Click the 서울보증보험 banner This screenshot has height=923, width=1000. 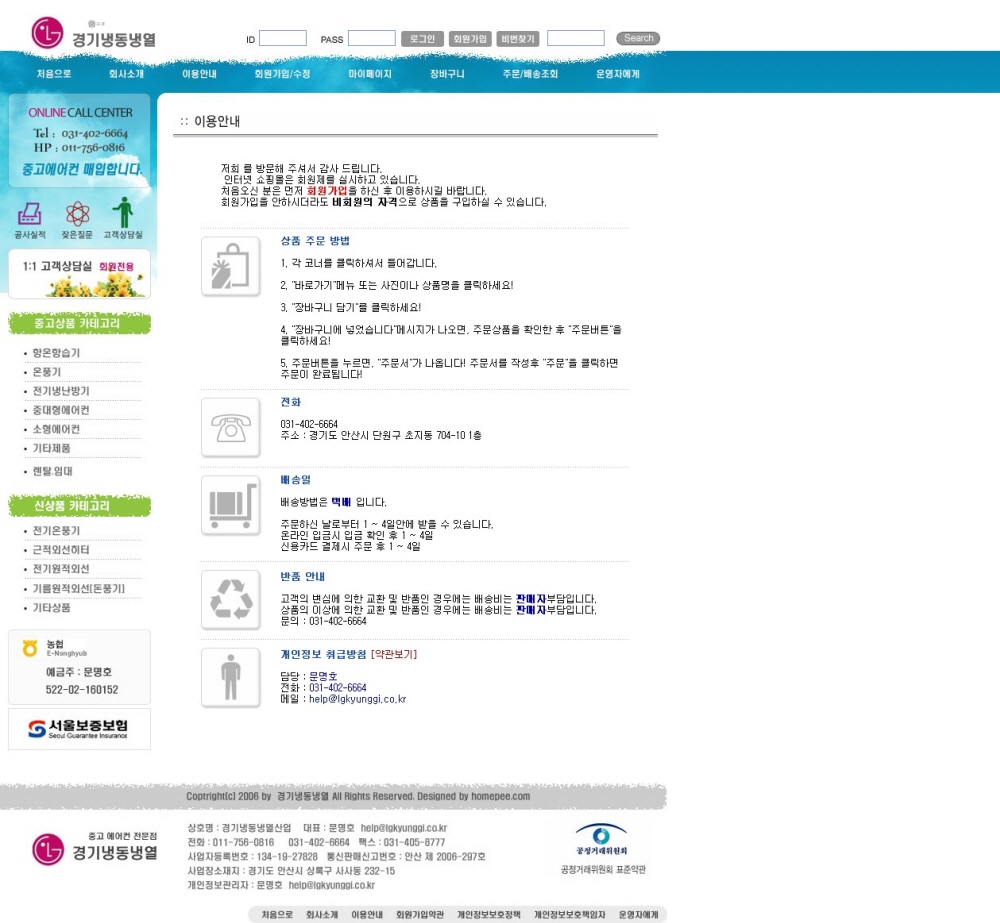click(x=79, y=729)
